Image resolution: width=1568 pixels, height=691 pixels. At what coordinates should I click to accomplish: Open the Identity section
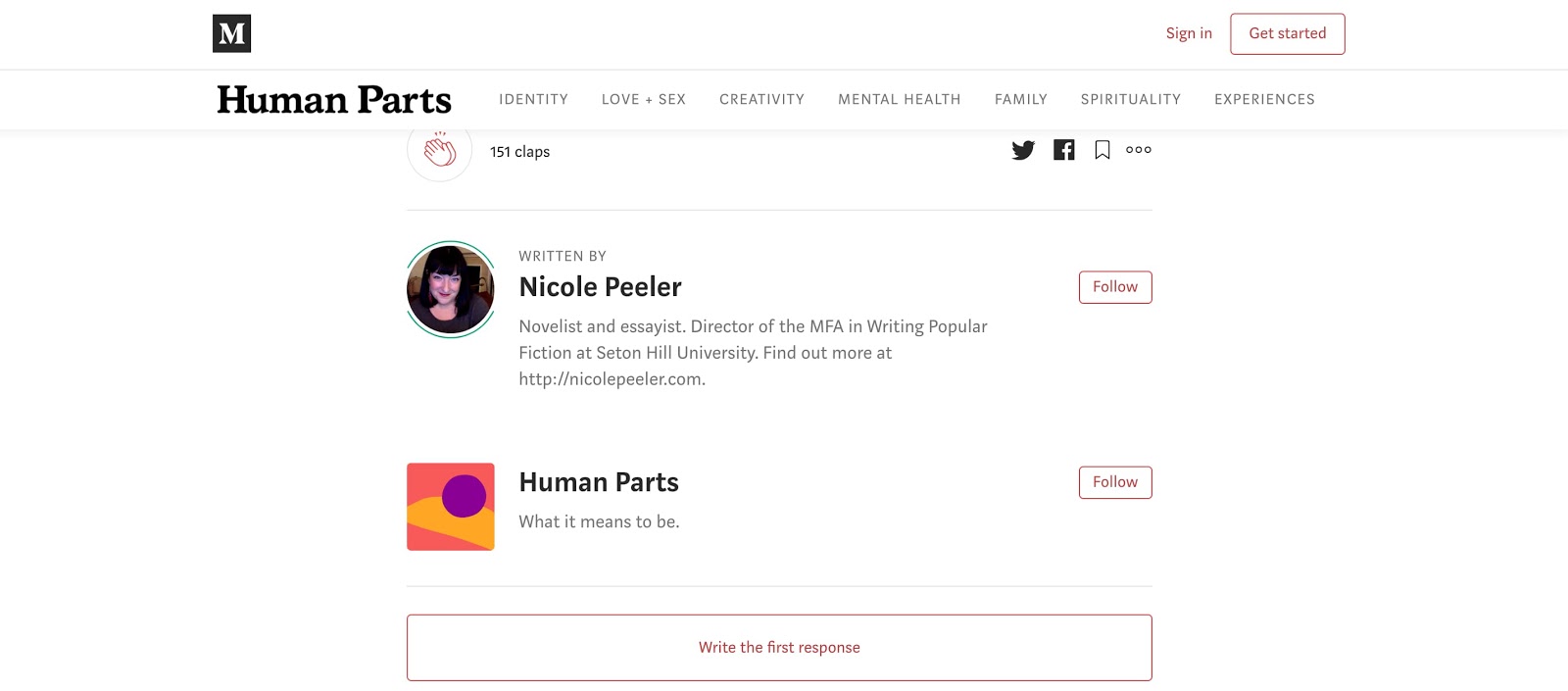coord(533,99)
